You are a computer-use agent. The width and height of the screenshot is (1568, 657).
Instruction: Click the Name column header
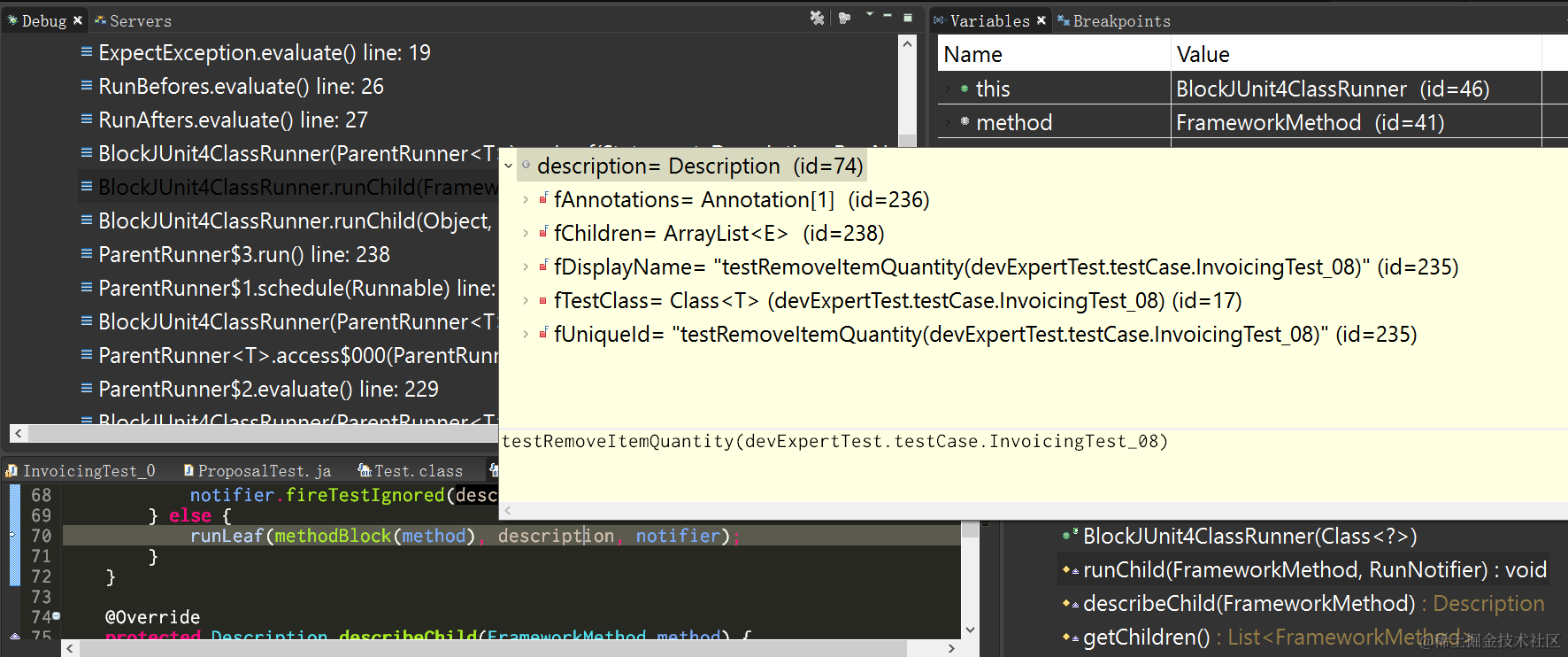1054,54
